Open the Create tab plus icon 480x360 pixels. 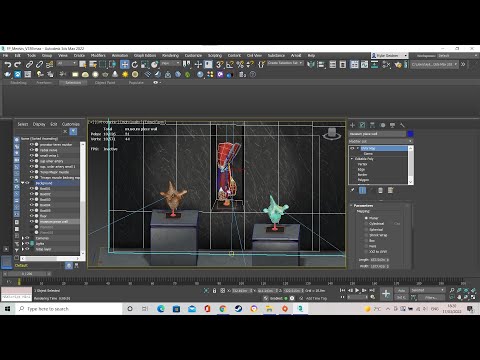coord(352,125)
